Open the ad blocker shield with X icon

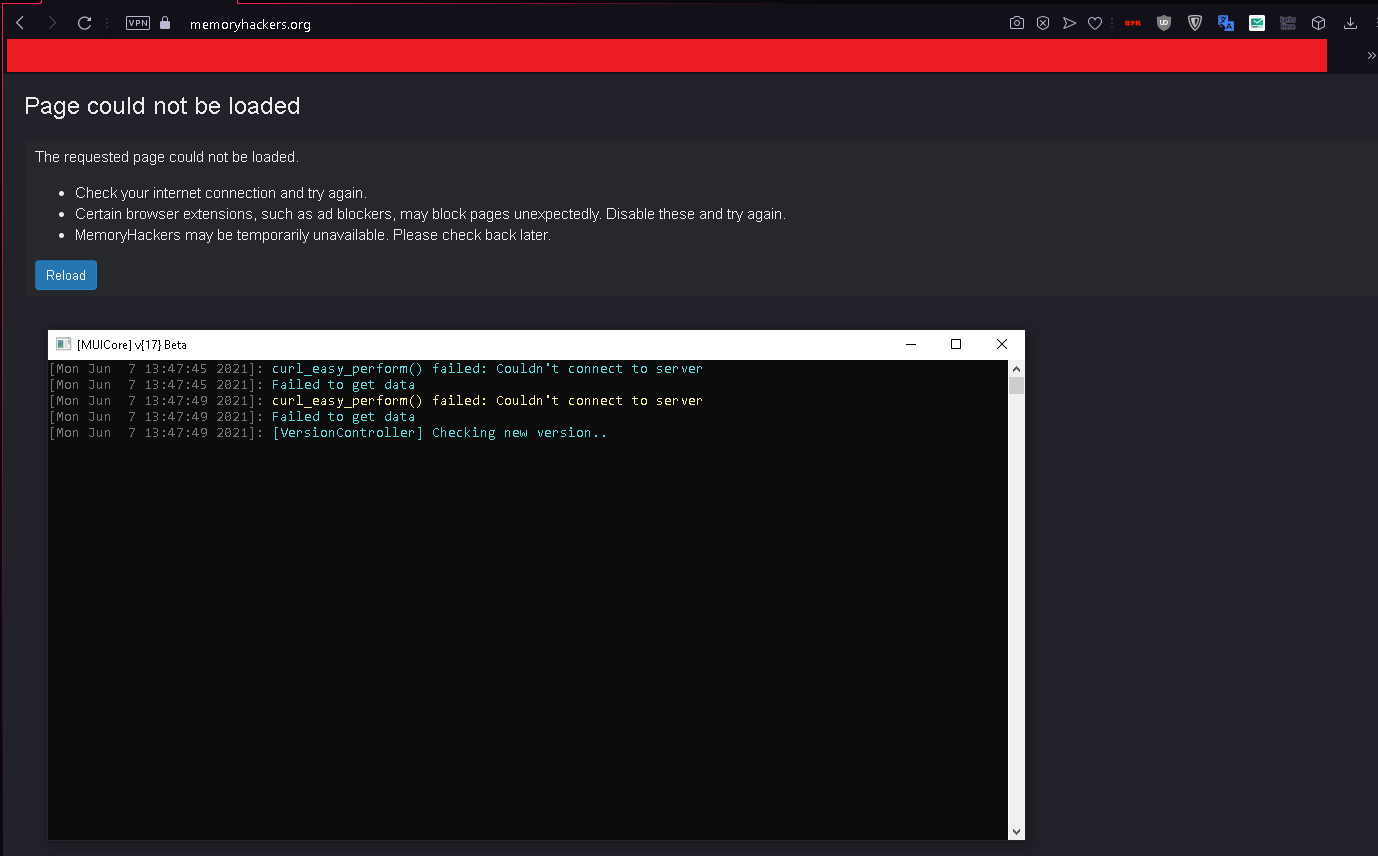tap(1043, 23)
